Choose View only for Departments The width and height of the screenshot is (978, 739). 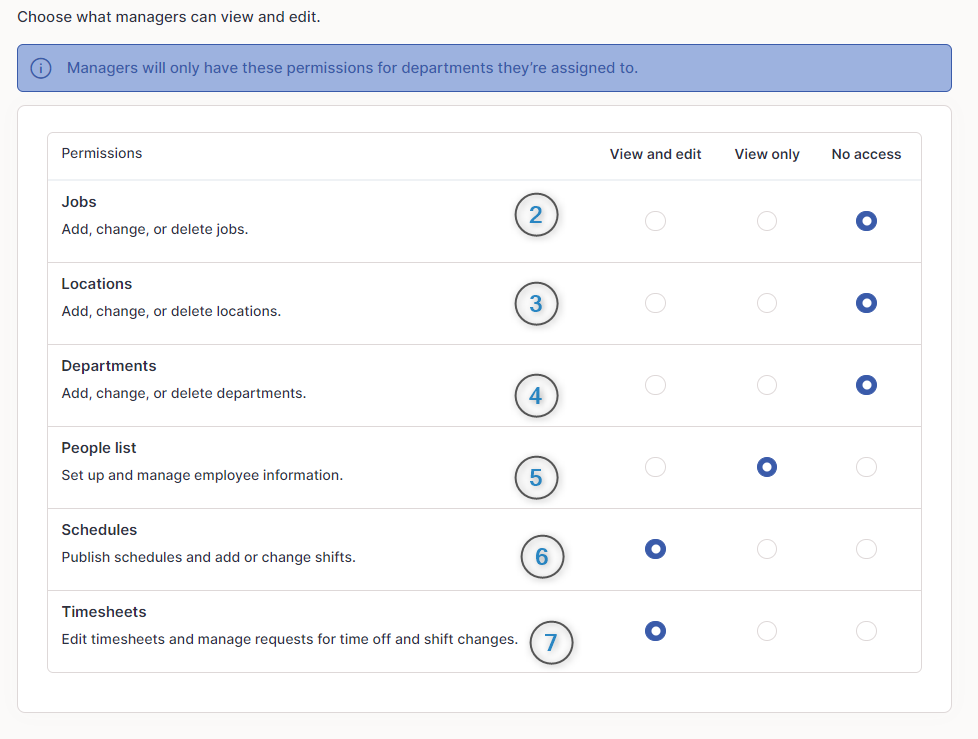coord(767,385)
